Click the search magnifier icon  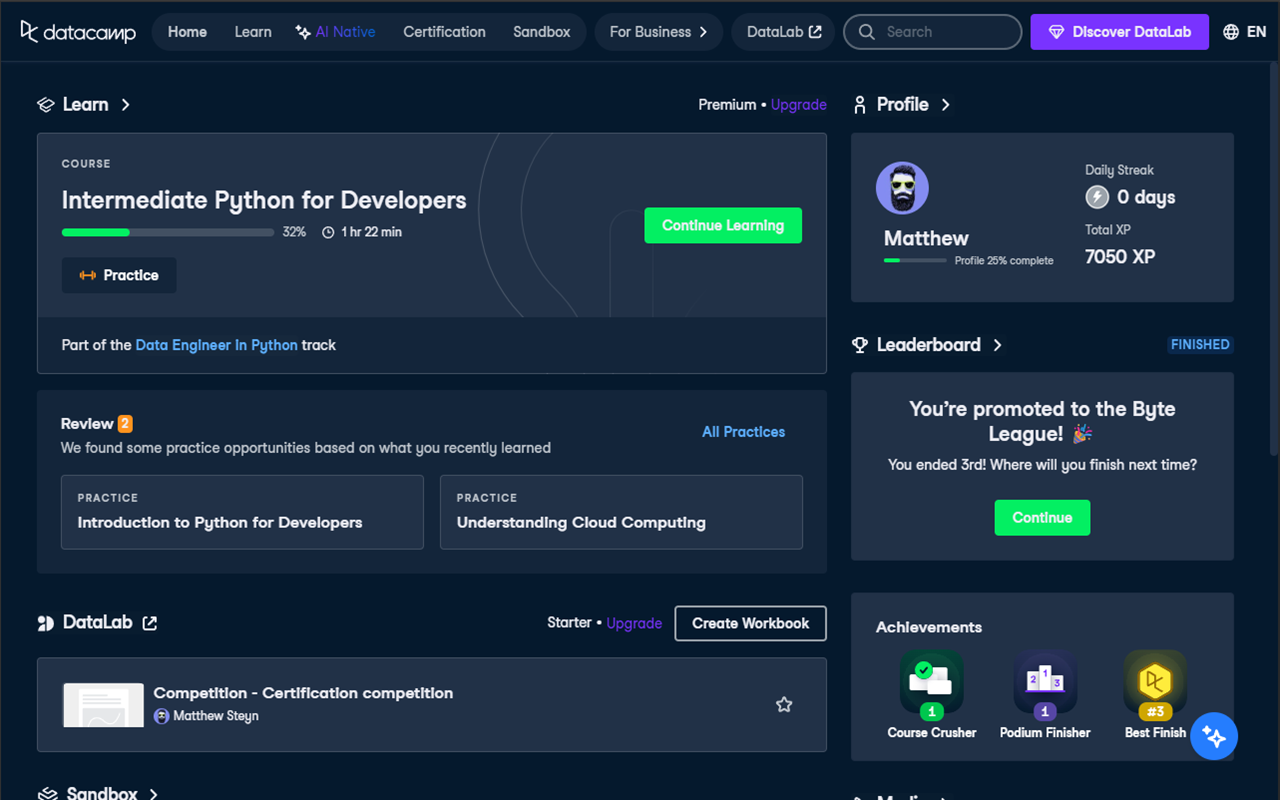[867, 32]
